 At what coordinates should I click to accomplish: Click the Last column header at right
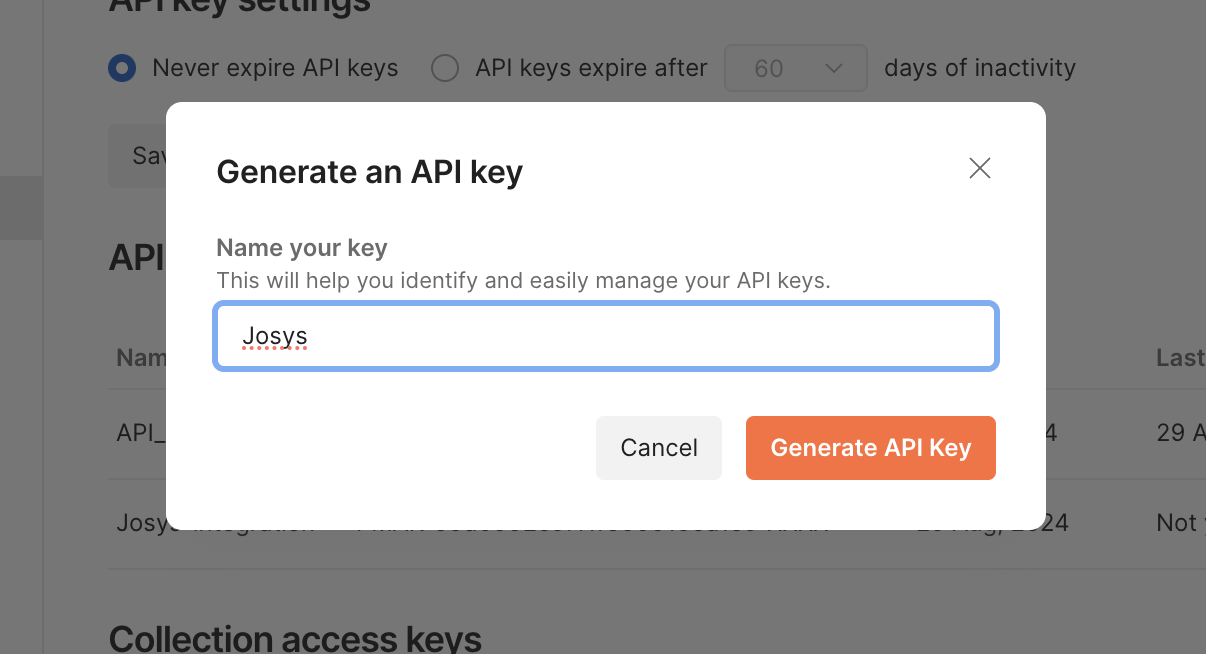click(1180, 357)
